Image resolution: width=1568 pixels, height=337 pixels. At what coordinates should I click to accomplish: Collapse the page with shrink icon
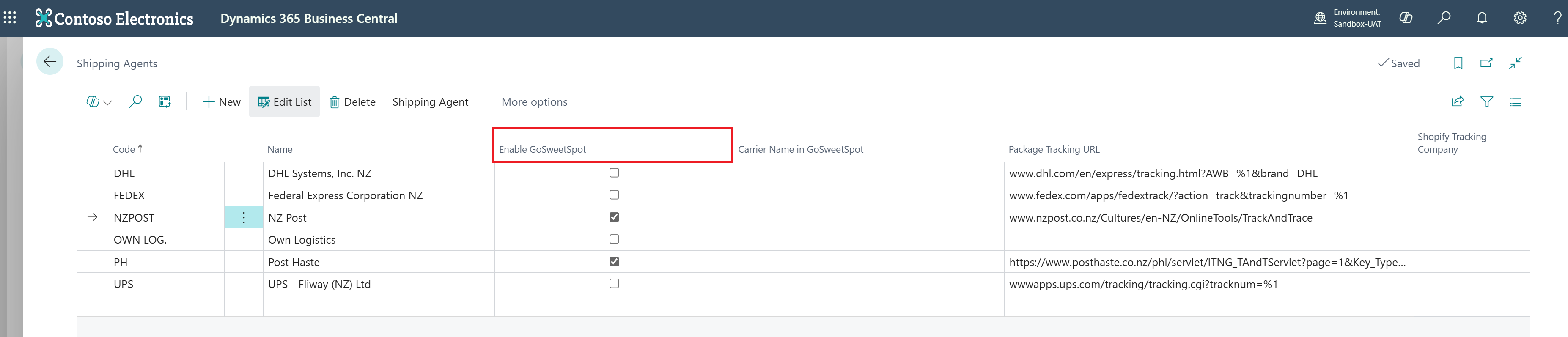click(1515, 63)
